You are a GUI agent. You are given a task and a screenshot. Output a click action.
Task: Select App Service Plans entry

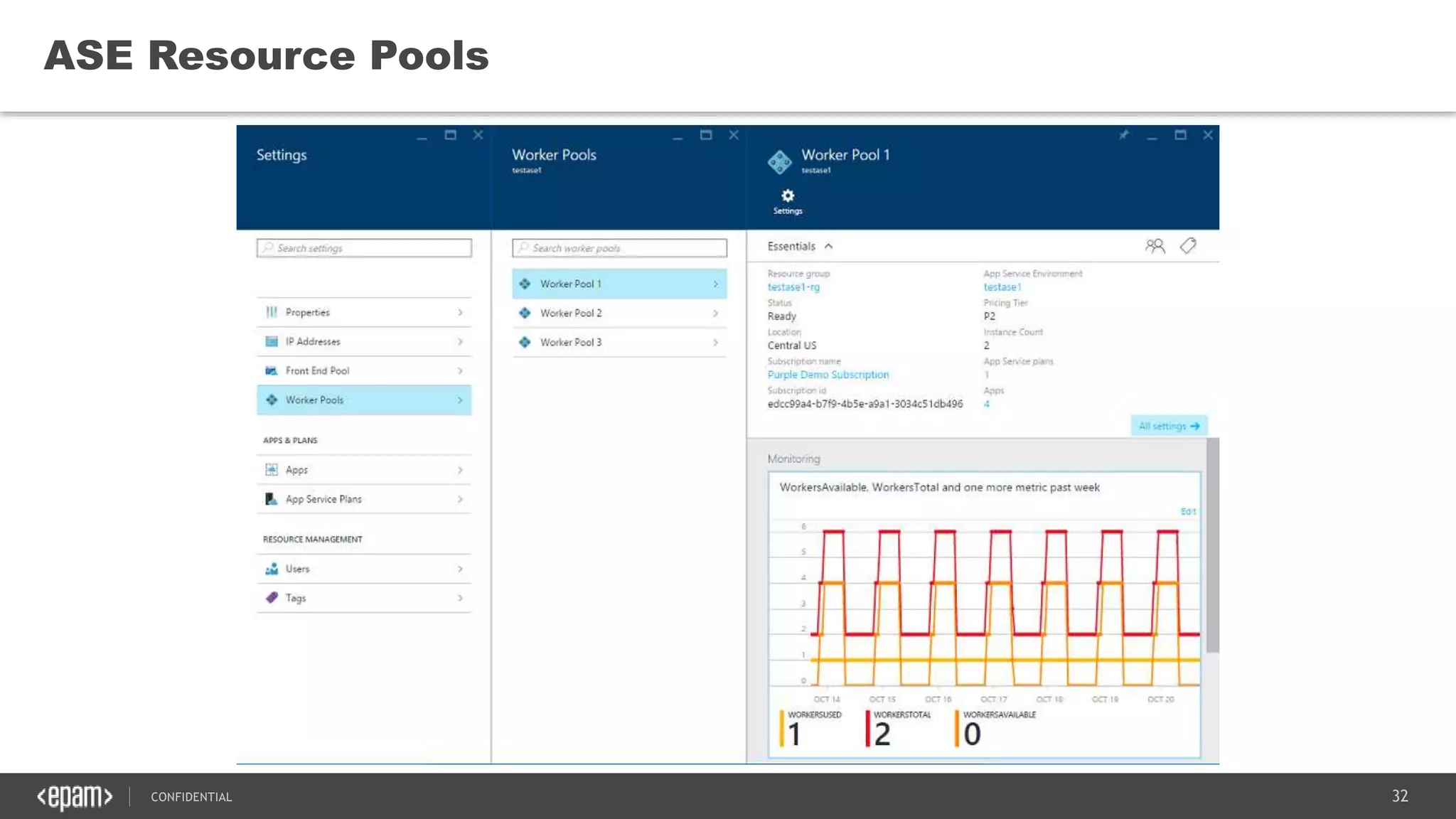364,499
